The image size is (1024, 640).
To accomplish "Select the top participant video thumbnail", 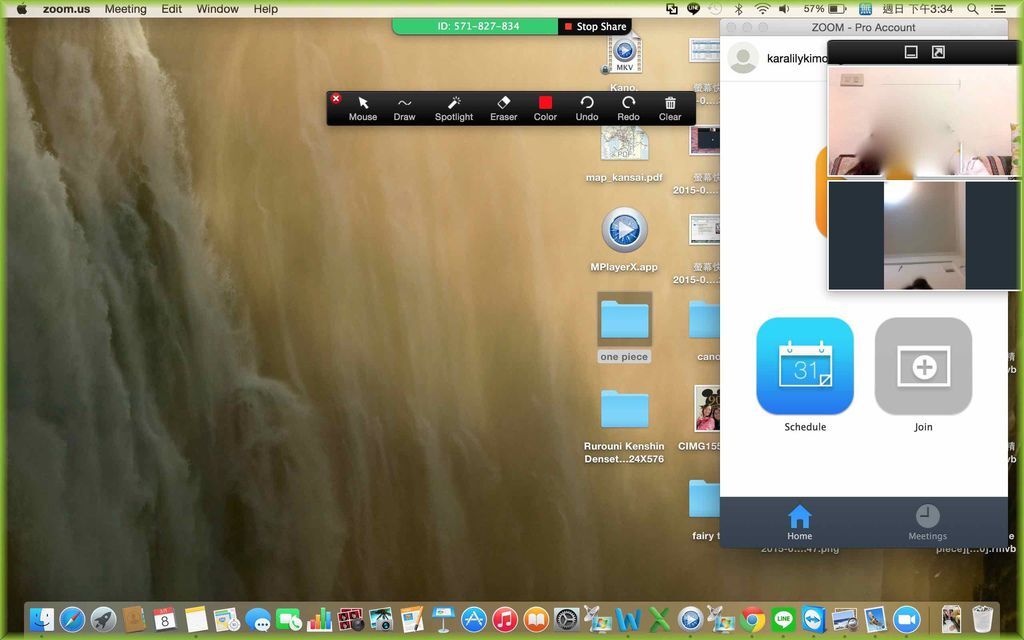I will (923, 121).
